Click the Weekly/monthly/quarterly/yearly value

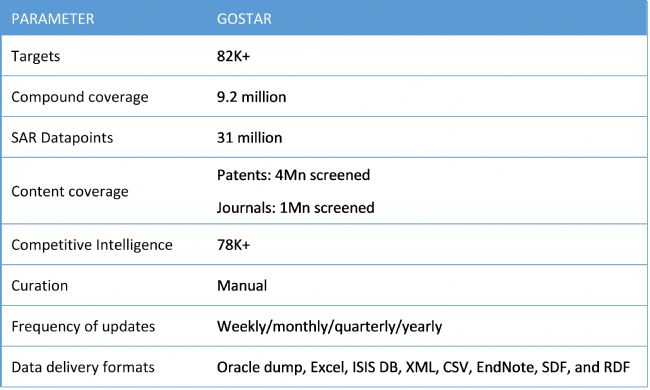point(330,327)
